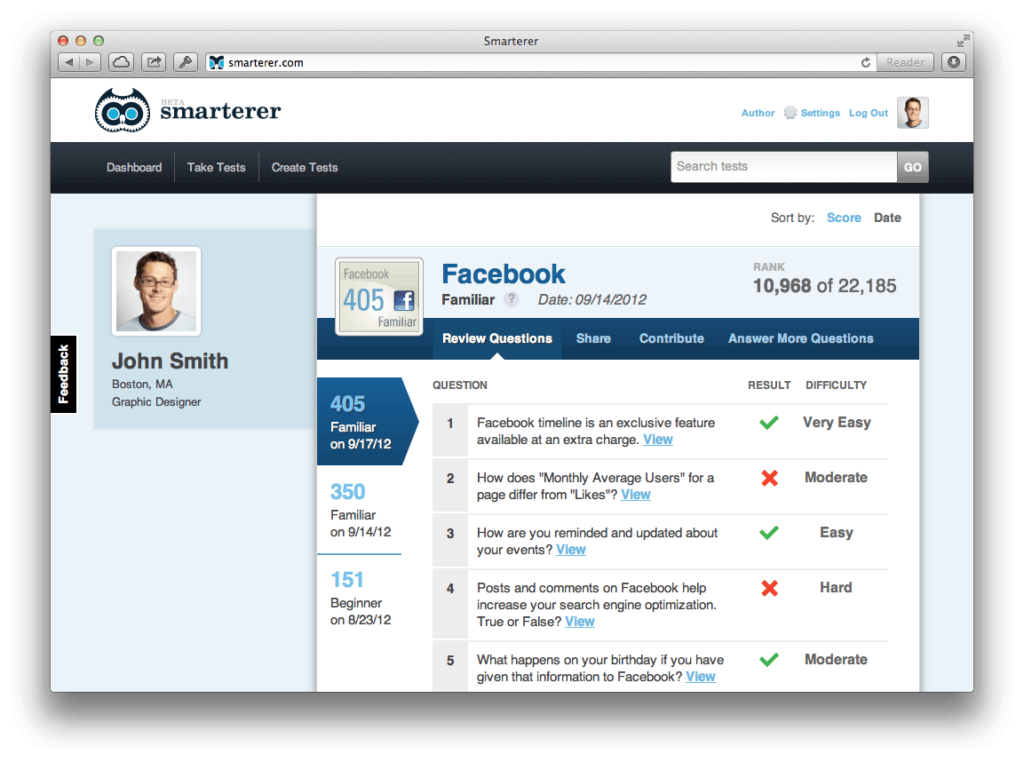
Task: Sort tests by Date
Action: [x=888, y=217]
